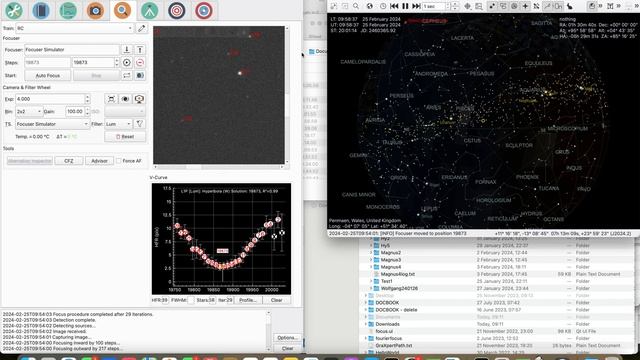The width and height of the screenshot is (640, 360).
Task: Open the Mount tripod tab
Action: (150, 10)
